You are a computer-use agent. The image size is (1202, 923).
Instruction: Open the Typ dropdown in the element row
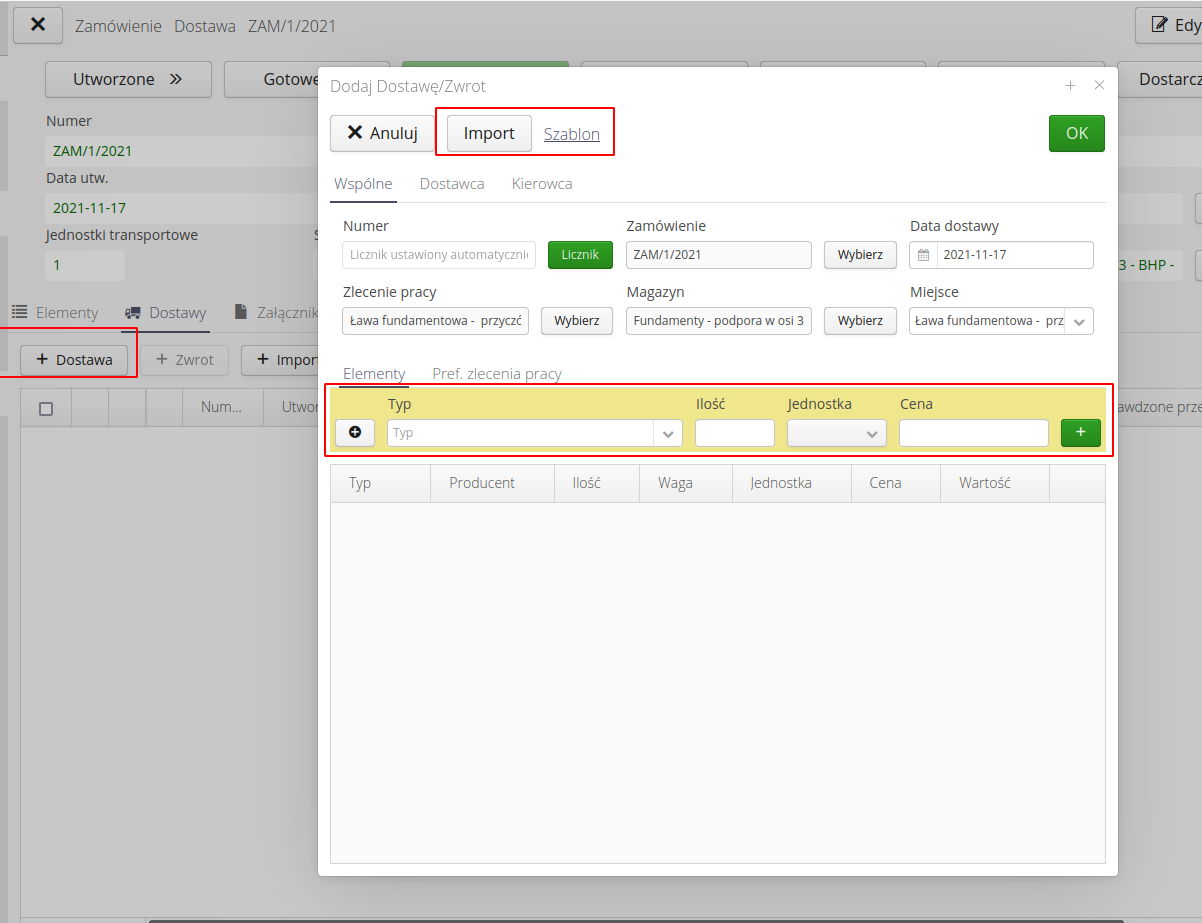(665, 432)
